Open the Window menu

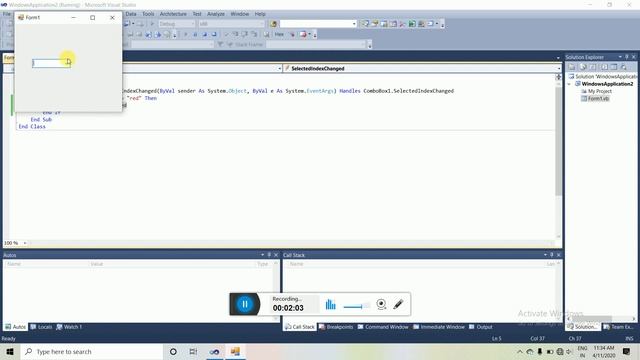click(240, 14)
